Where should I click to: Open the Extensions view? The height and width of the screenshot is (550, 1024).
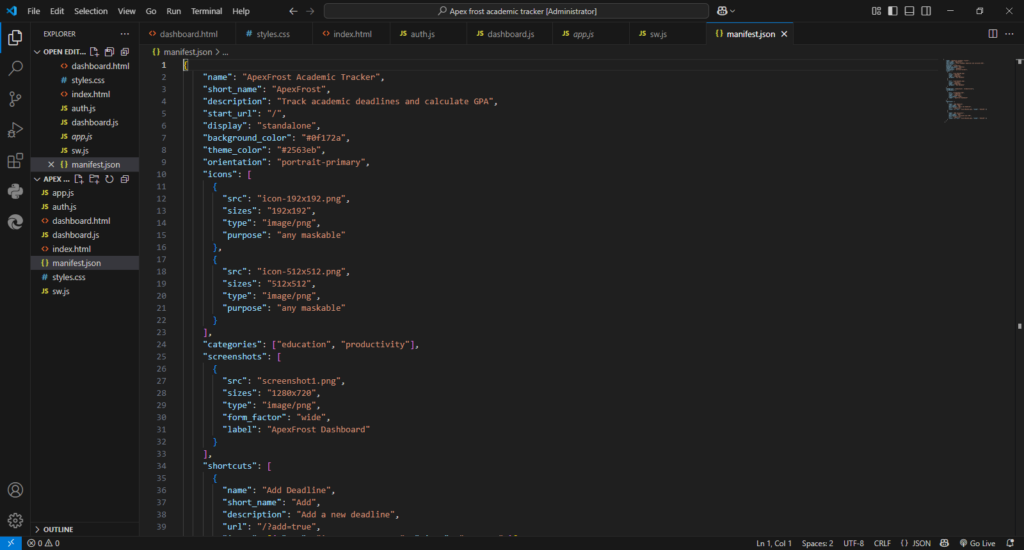15,161
